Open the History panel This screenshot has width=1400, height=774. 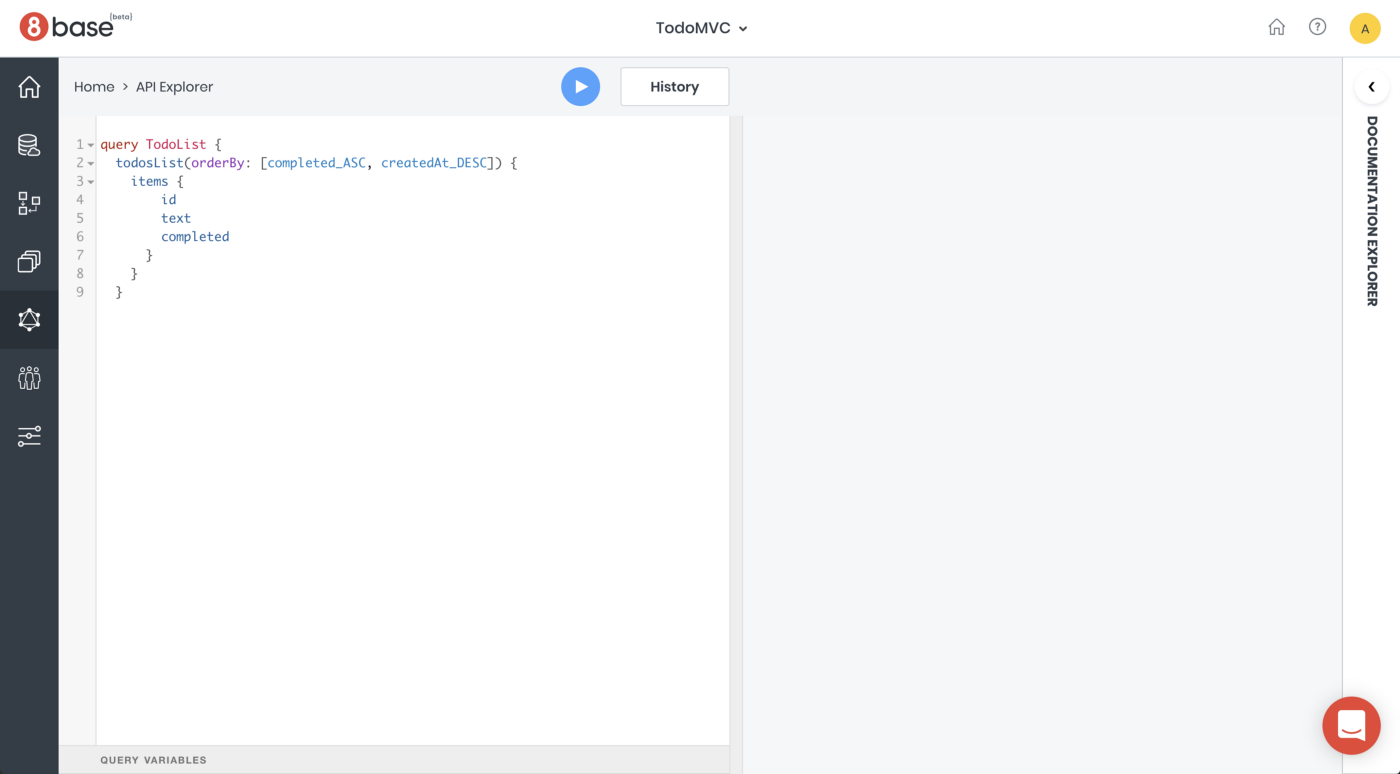point(674,86)
